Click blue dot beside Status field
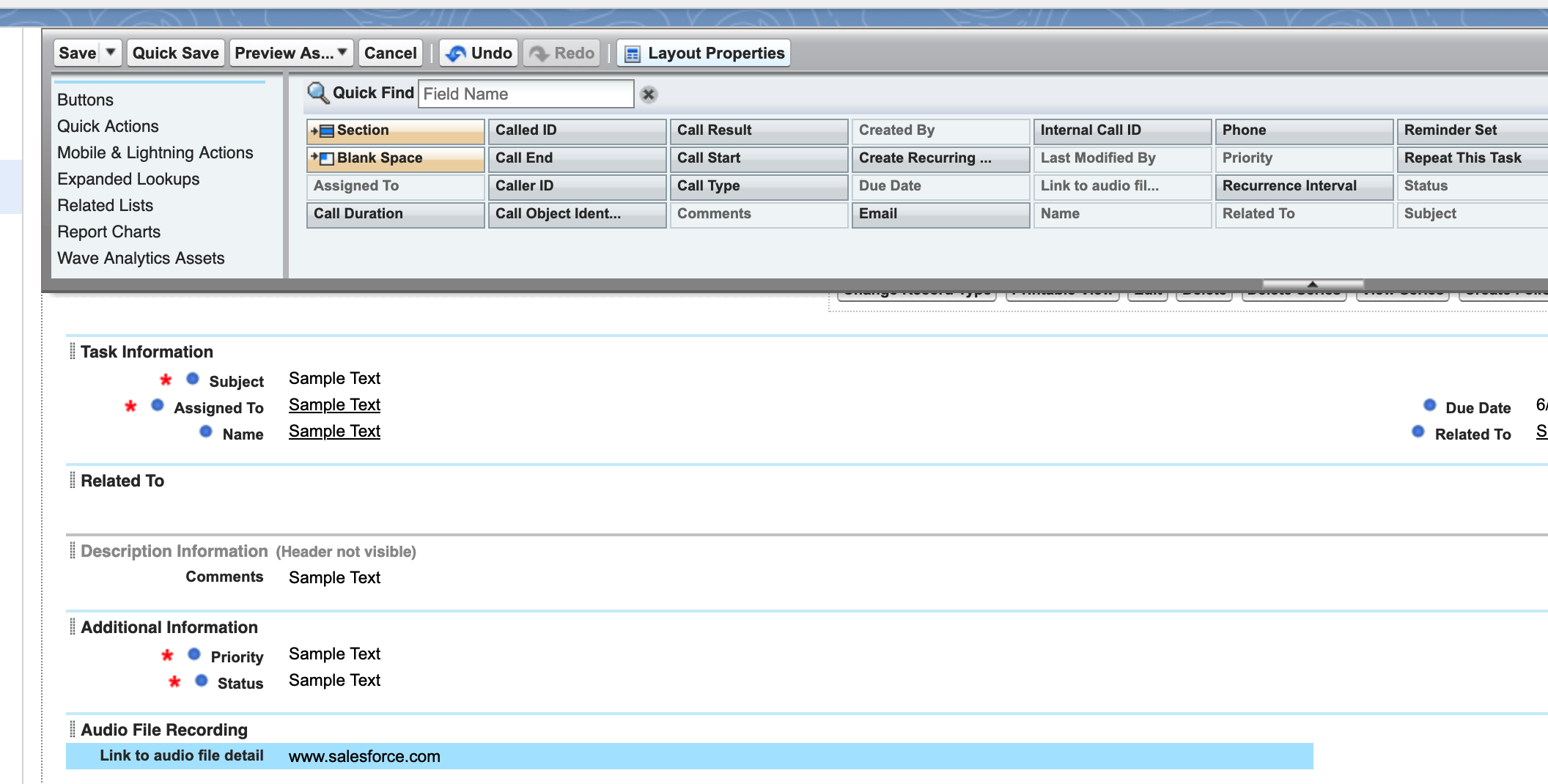The height and width of the screenshot is (784, 1548). tap(202, 681)
